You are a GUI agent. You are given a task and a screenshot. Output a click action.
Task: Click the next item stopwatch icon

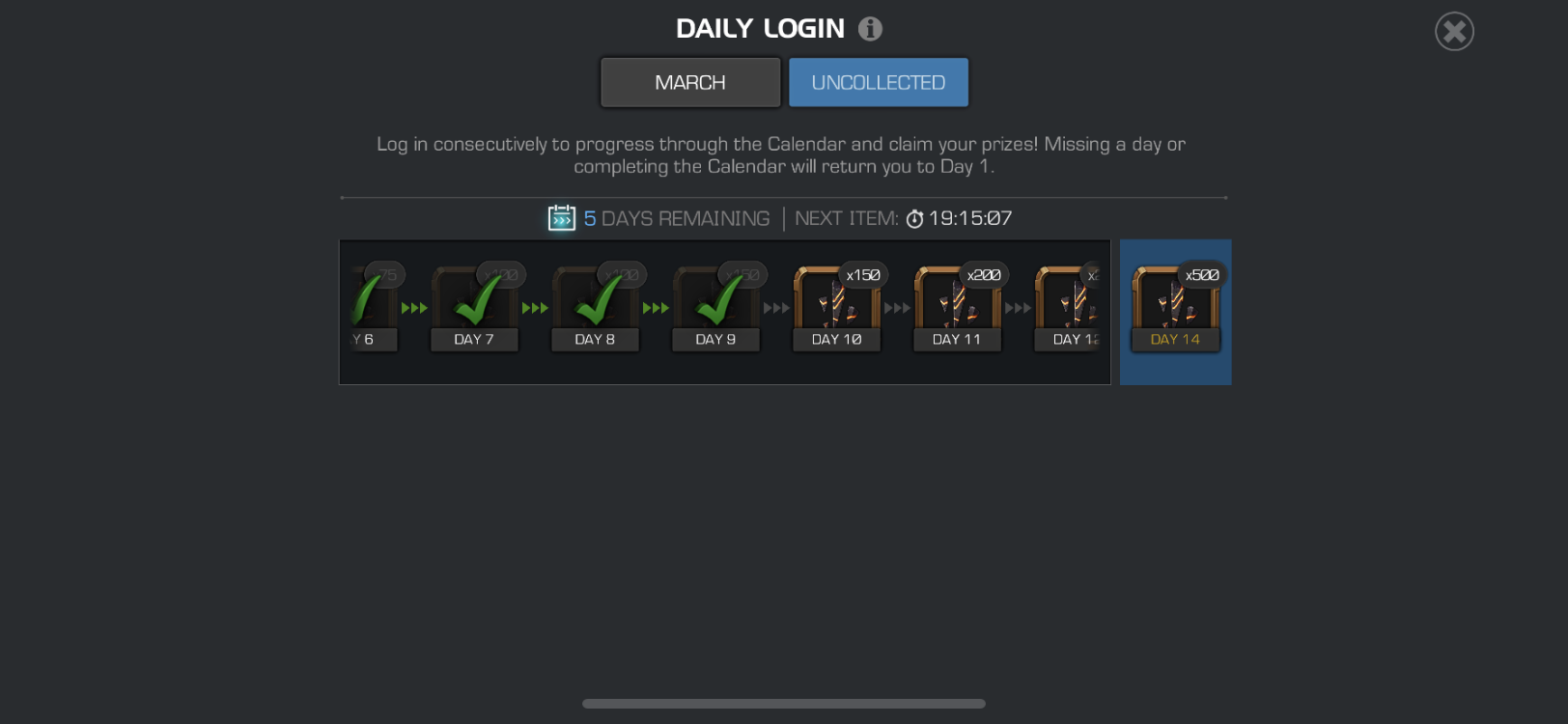[x=914, y=219]
